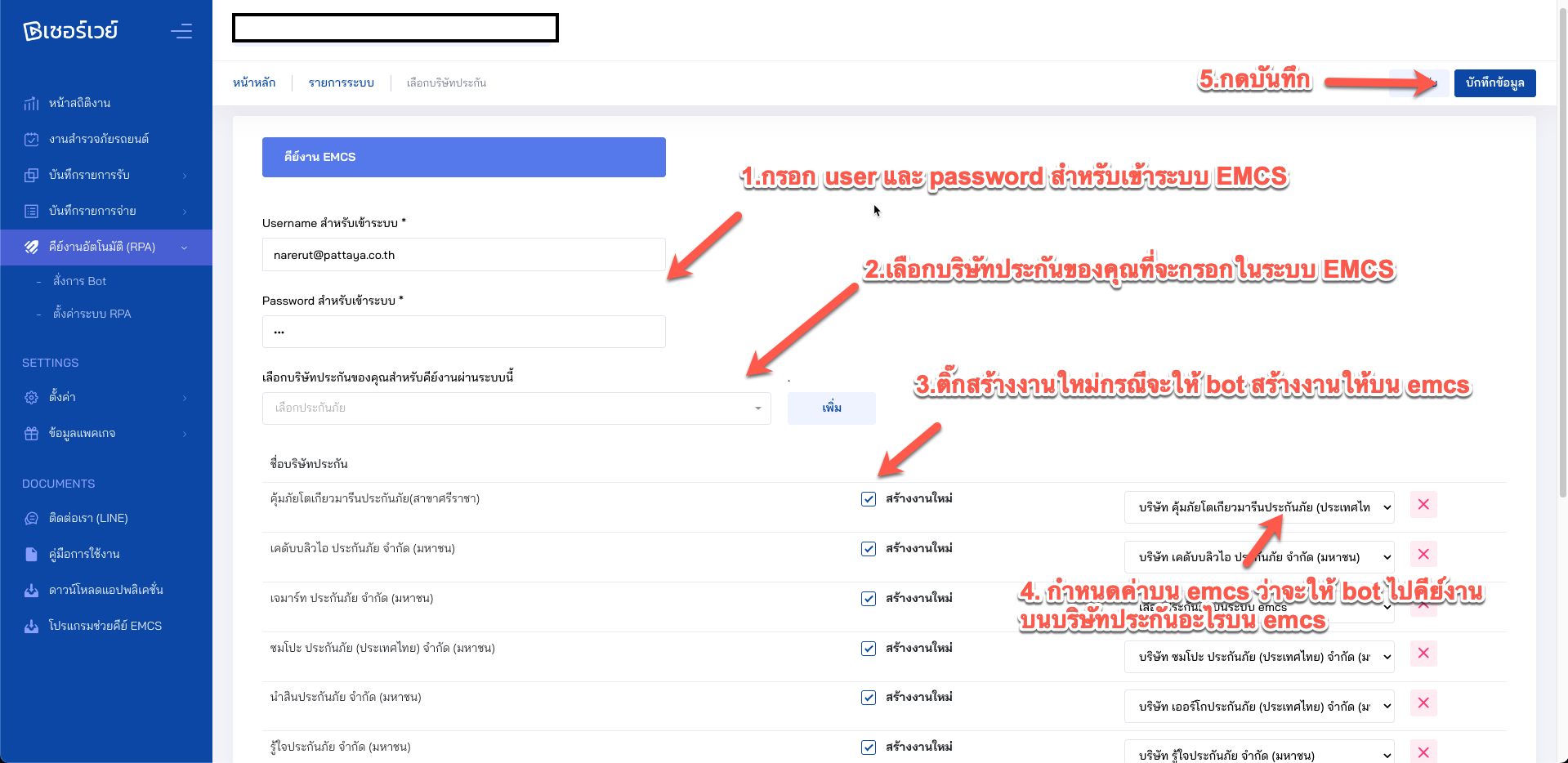Viewport: 1568px width, 763px height.
Task: Click the หน้าสถิติงาน chart icon in the sidebar
Action: click(x=31, y=104)
